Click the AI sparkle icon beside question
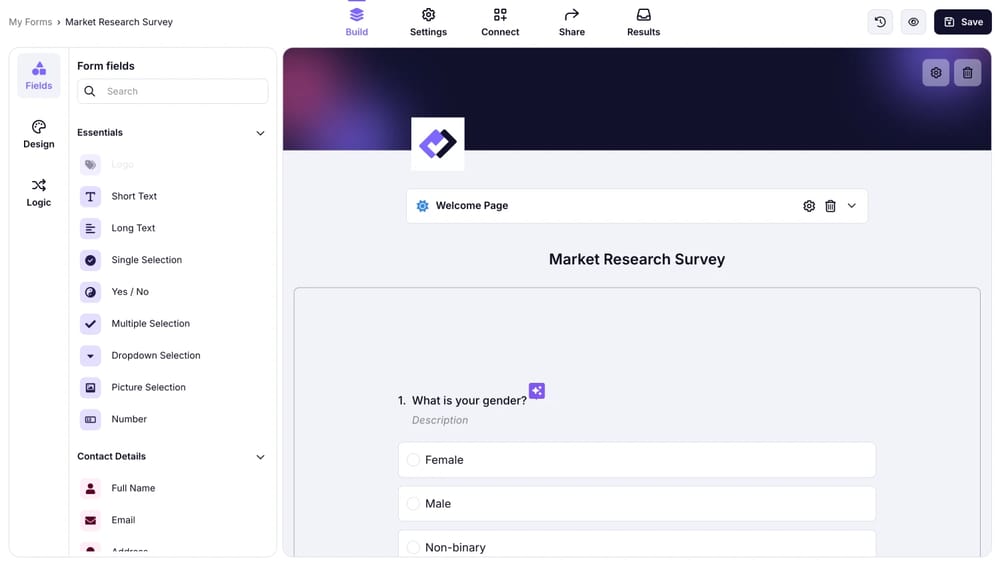This screenshot has height=566, width=1000. [537, 391]
